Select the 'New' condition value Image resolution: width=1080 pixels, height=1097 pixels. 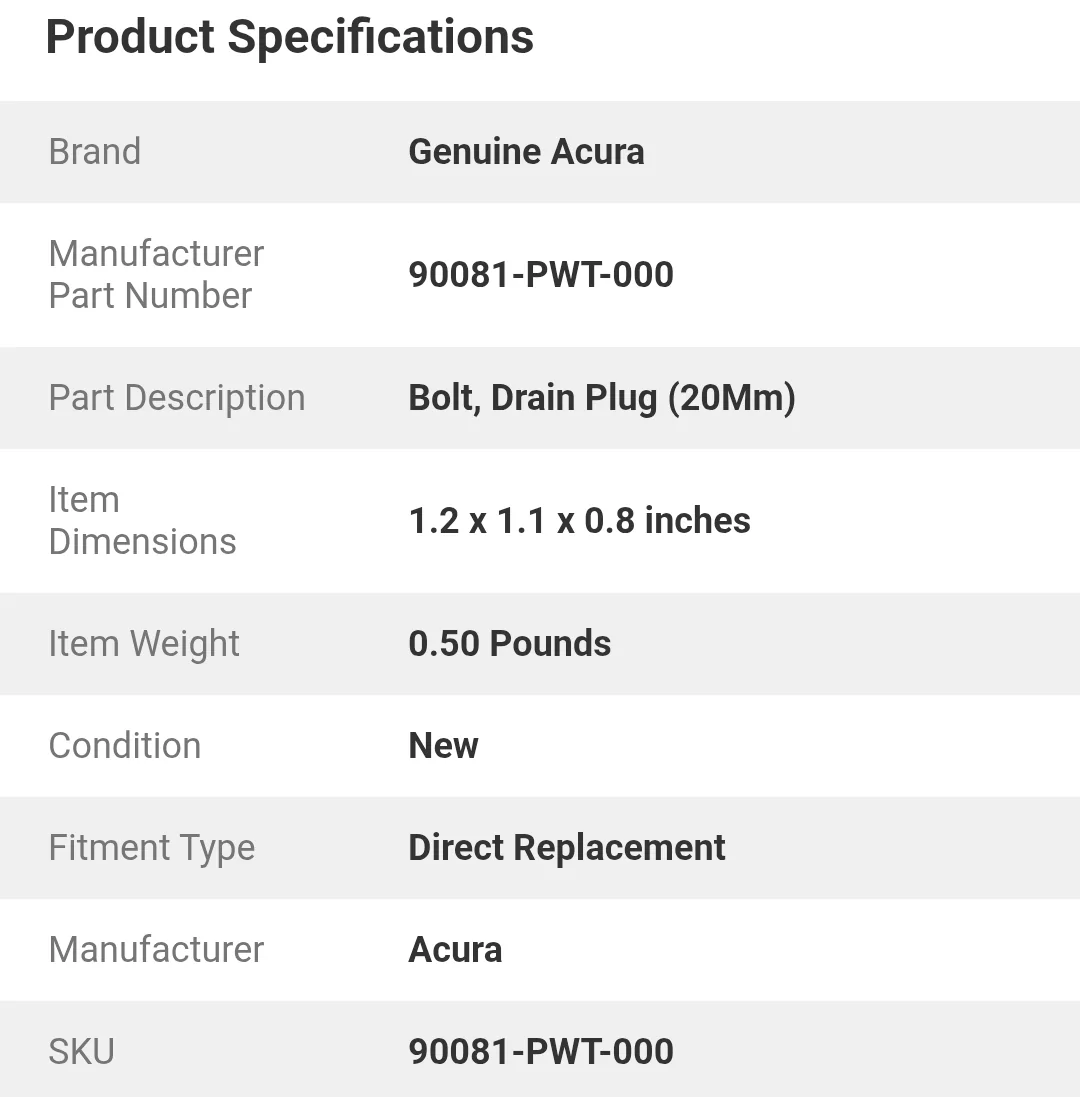(443, 746)
